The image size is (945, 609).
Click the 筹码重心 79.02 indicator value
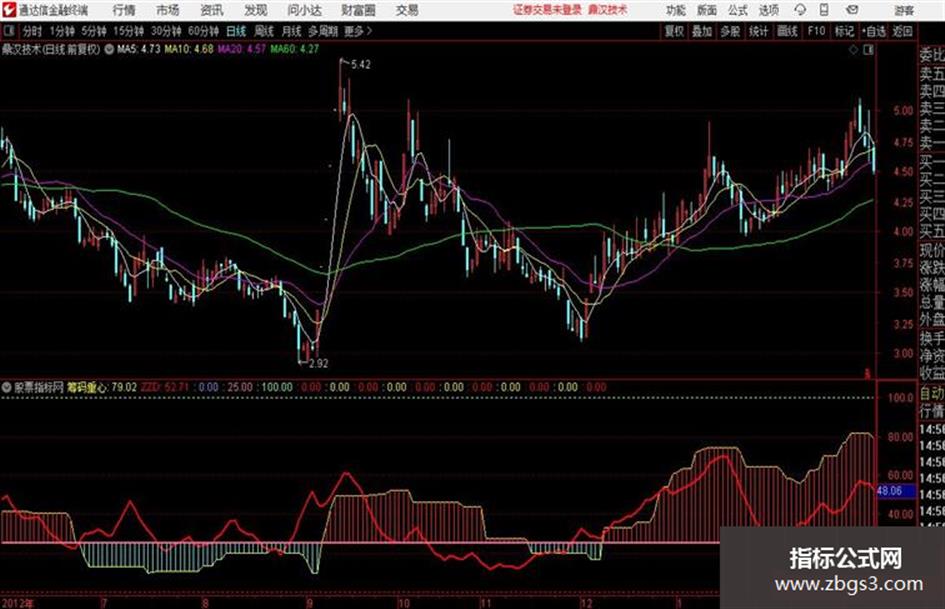[101, 387]
